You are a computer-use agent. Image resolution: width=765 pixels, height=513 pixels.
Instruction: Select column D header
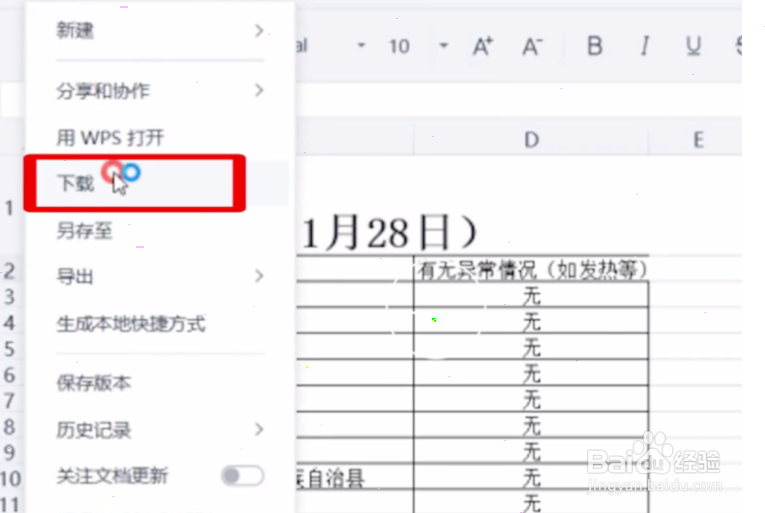tap(531, 140)
